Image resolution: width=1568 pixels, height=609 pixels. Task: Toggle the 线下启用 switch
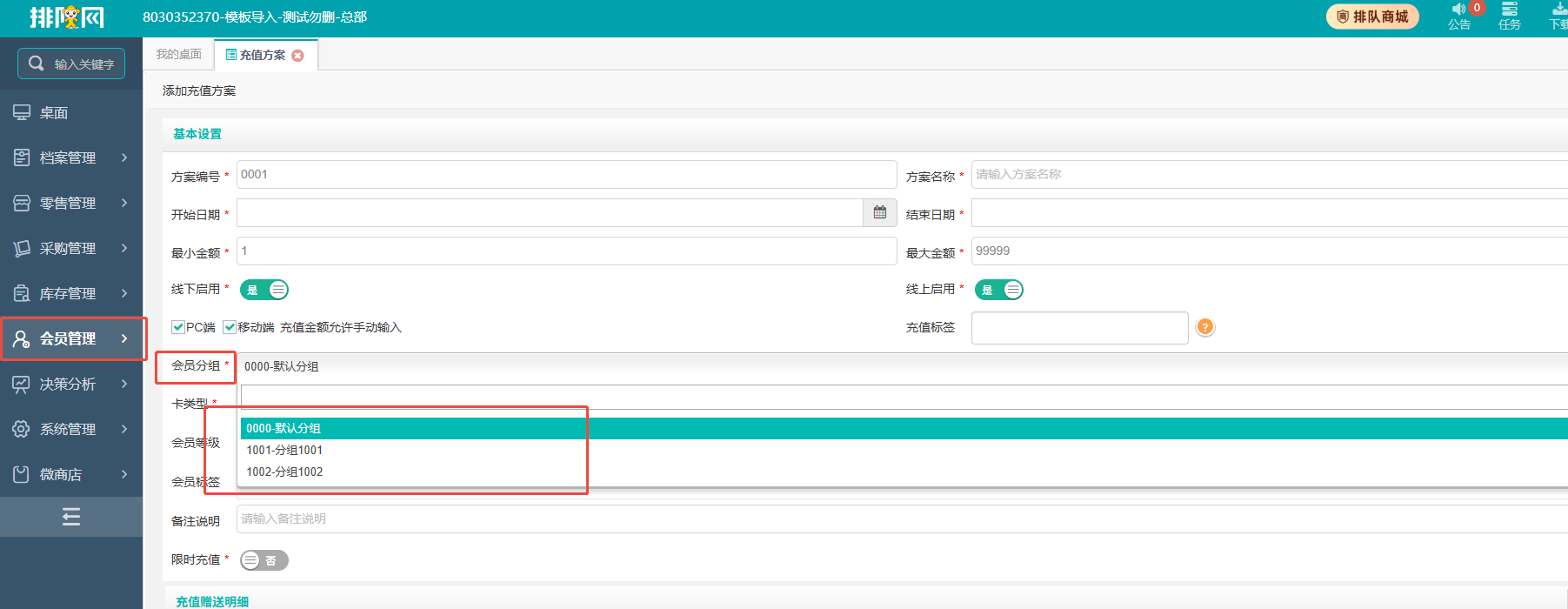point(264,290)
